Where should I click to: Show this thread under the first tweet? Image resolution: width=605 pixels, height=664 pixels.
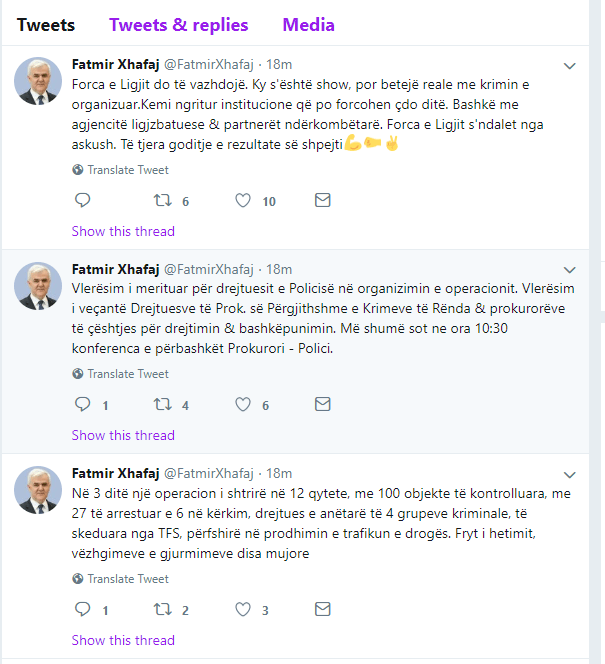(x=123, y=231)
